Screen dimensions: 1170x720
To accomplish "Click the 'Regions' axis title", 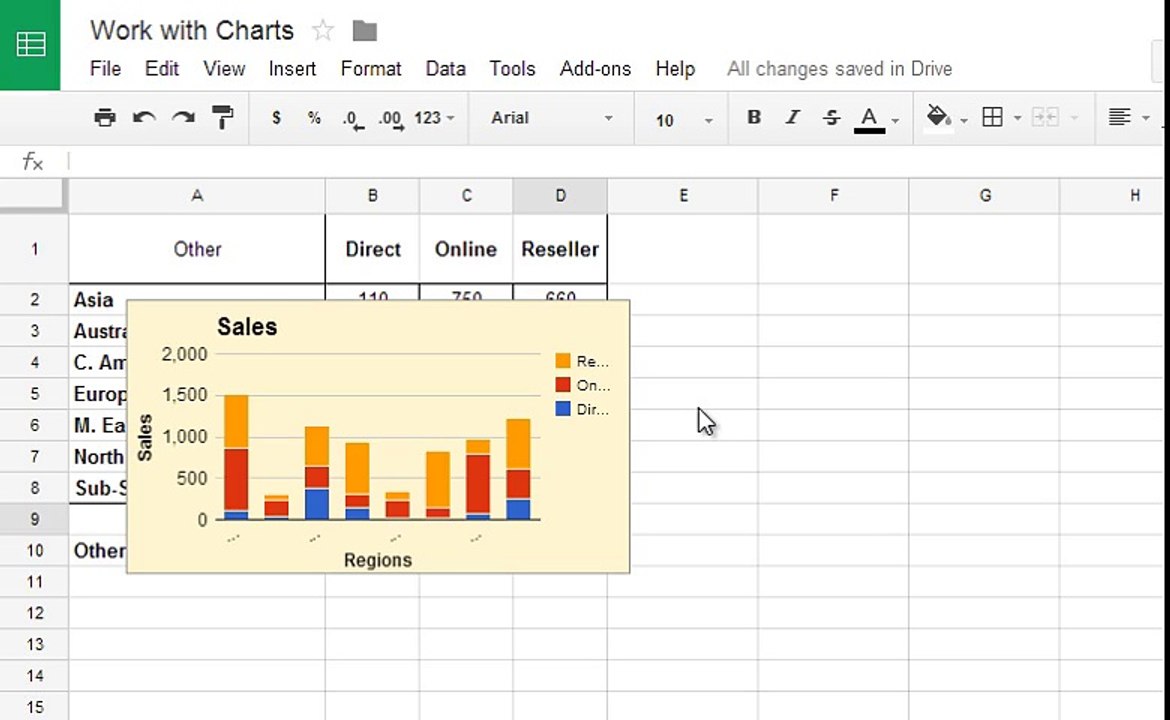I will (378, 560).
